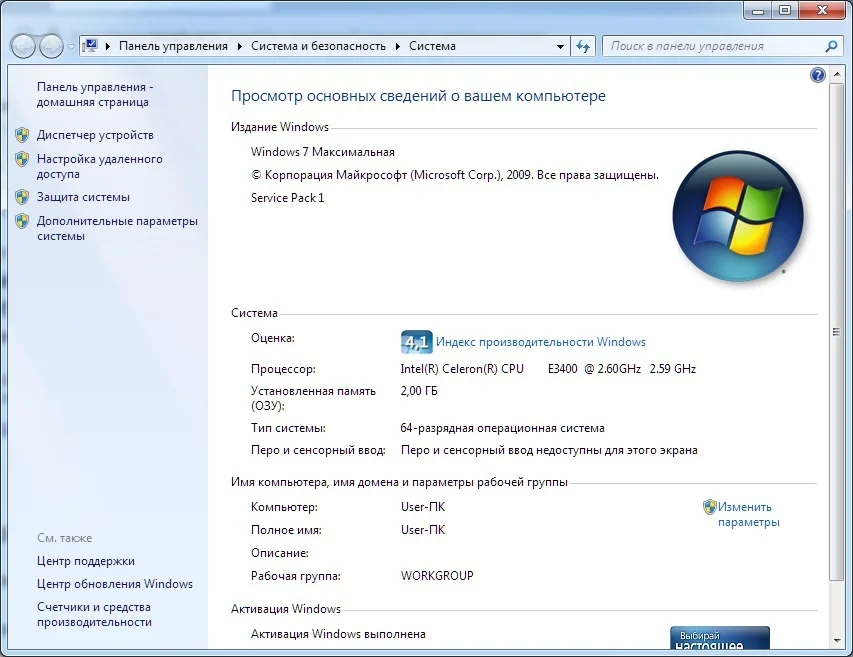Expand arrow after Панель управления breadcrumb

coord(240,46)
